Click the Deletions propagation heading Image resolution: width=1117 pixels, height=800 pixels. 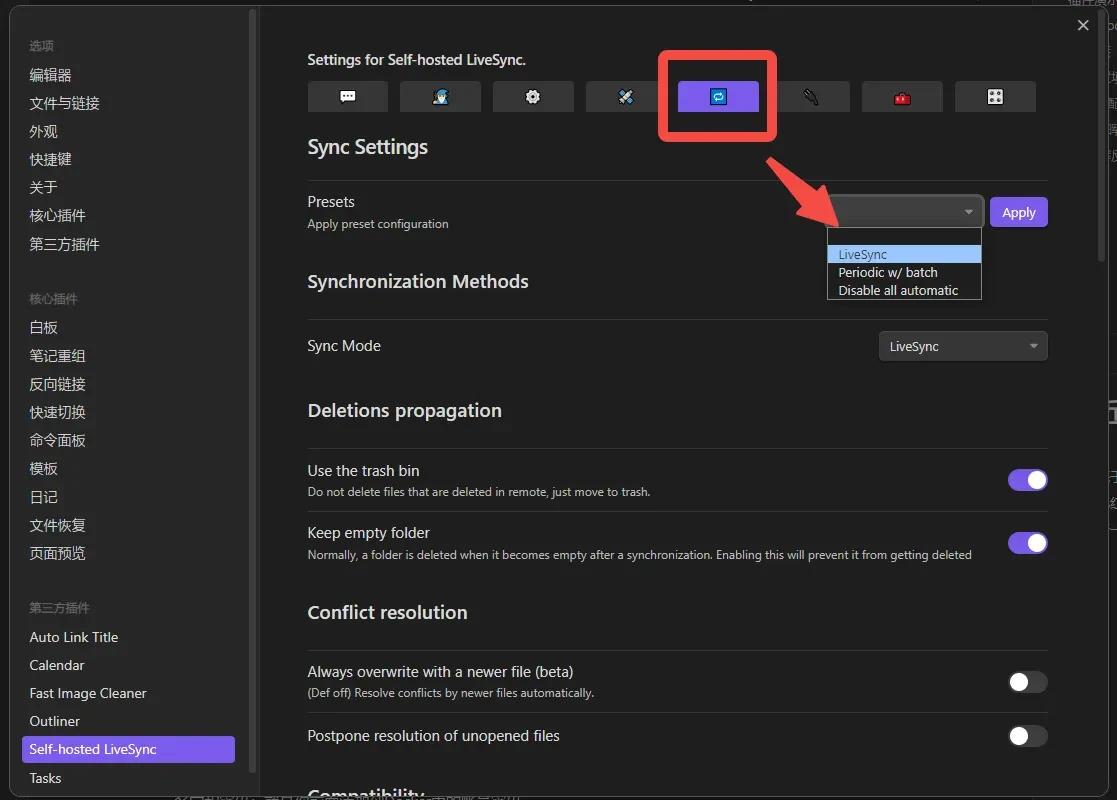(405, 410)
